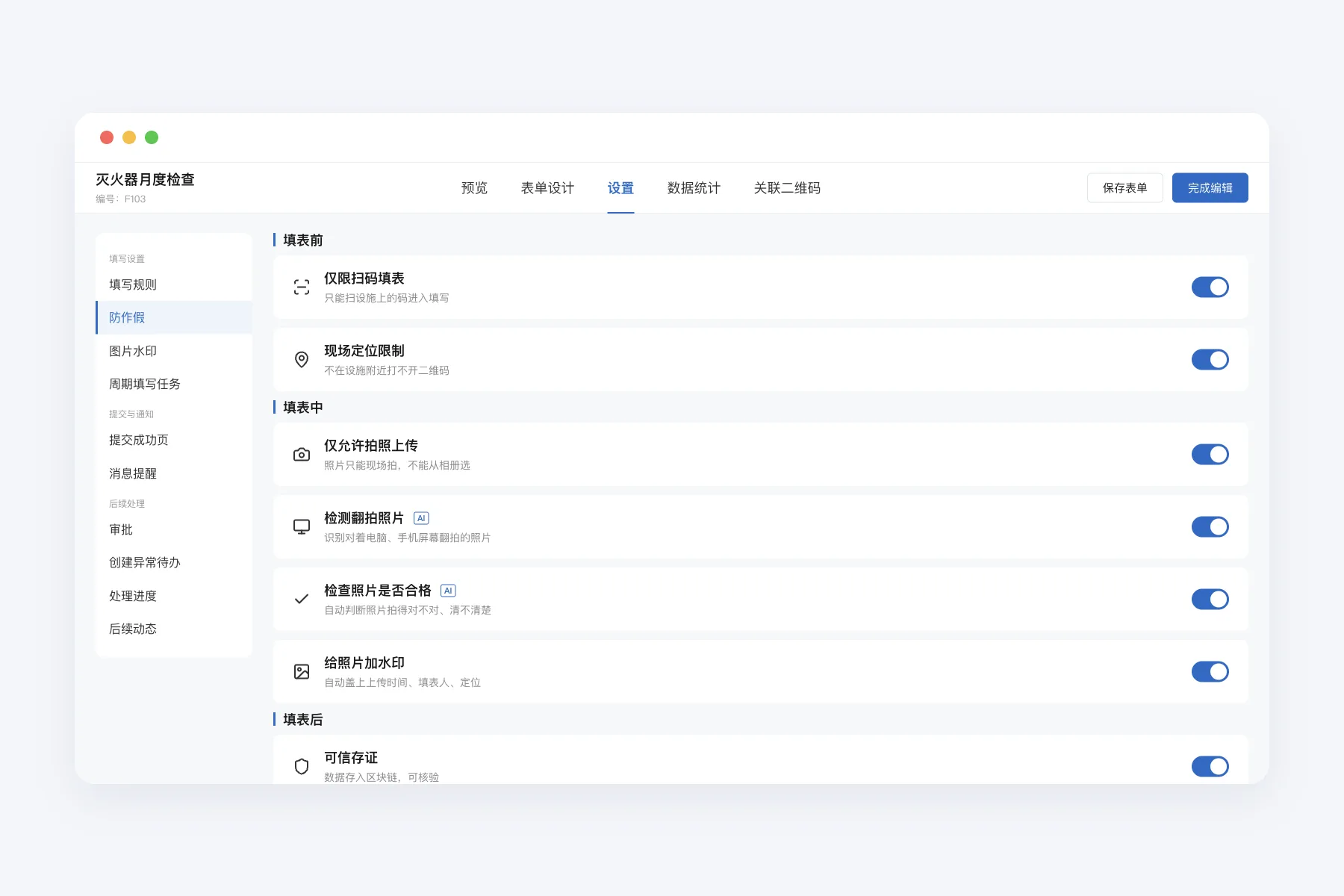The image size is (1344, 896).
Task: Click the camera icon beside 仅允许拍照上传
Action: click(302, 455)
